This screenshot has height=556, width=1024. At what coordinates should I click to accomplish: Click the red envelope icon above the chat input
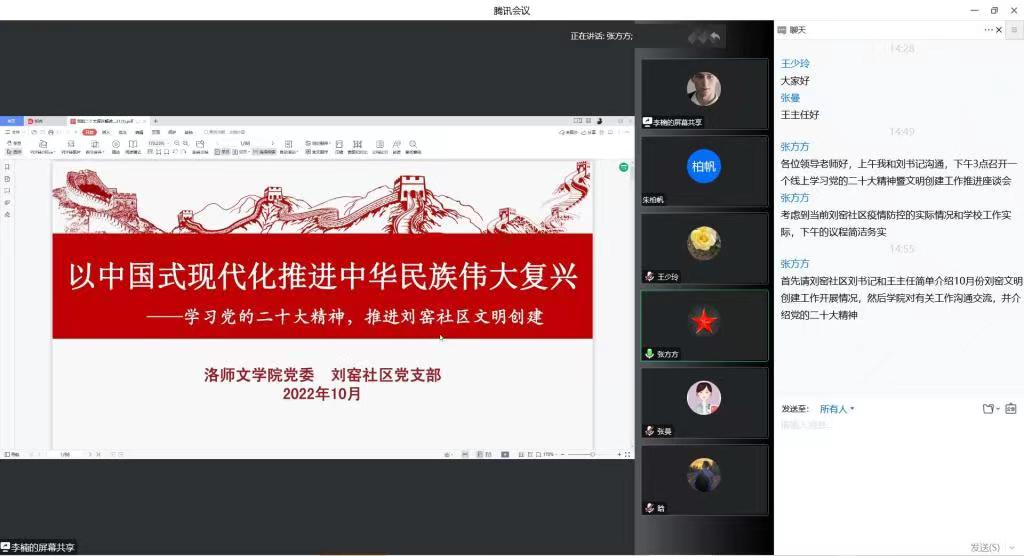coord(1010,409)
